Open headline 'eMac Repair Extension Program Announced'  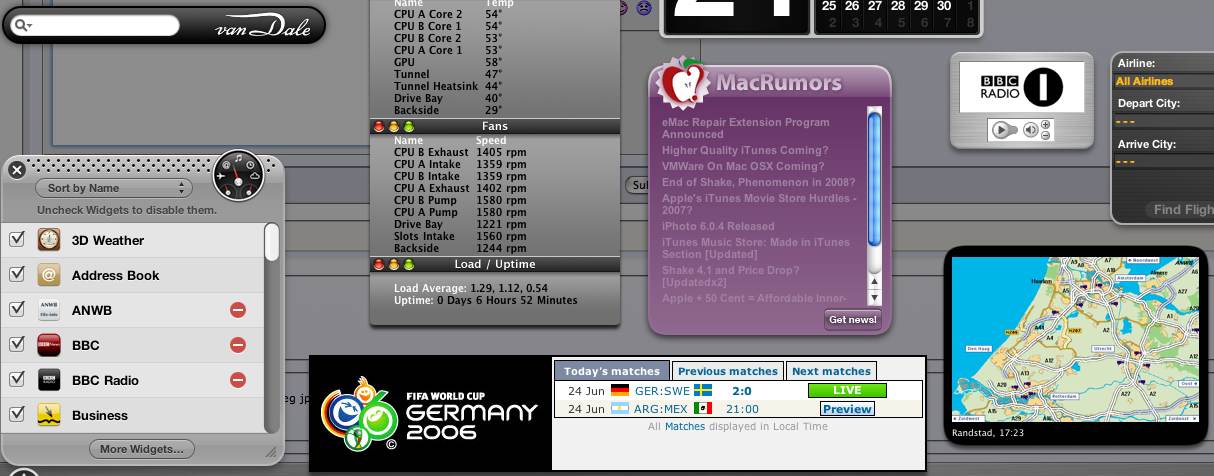[x=746, y=128]
